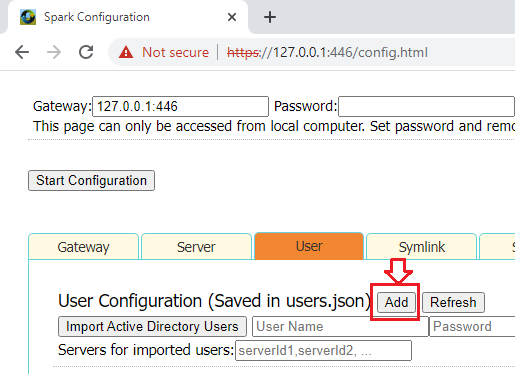
Task: Click the URL in the address bar
Action: [x=327, y=52]
